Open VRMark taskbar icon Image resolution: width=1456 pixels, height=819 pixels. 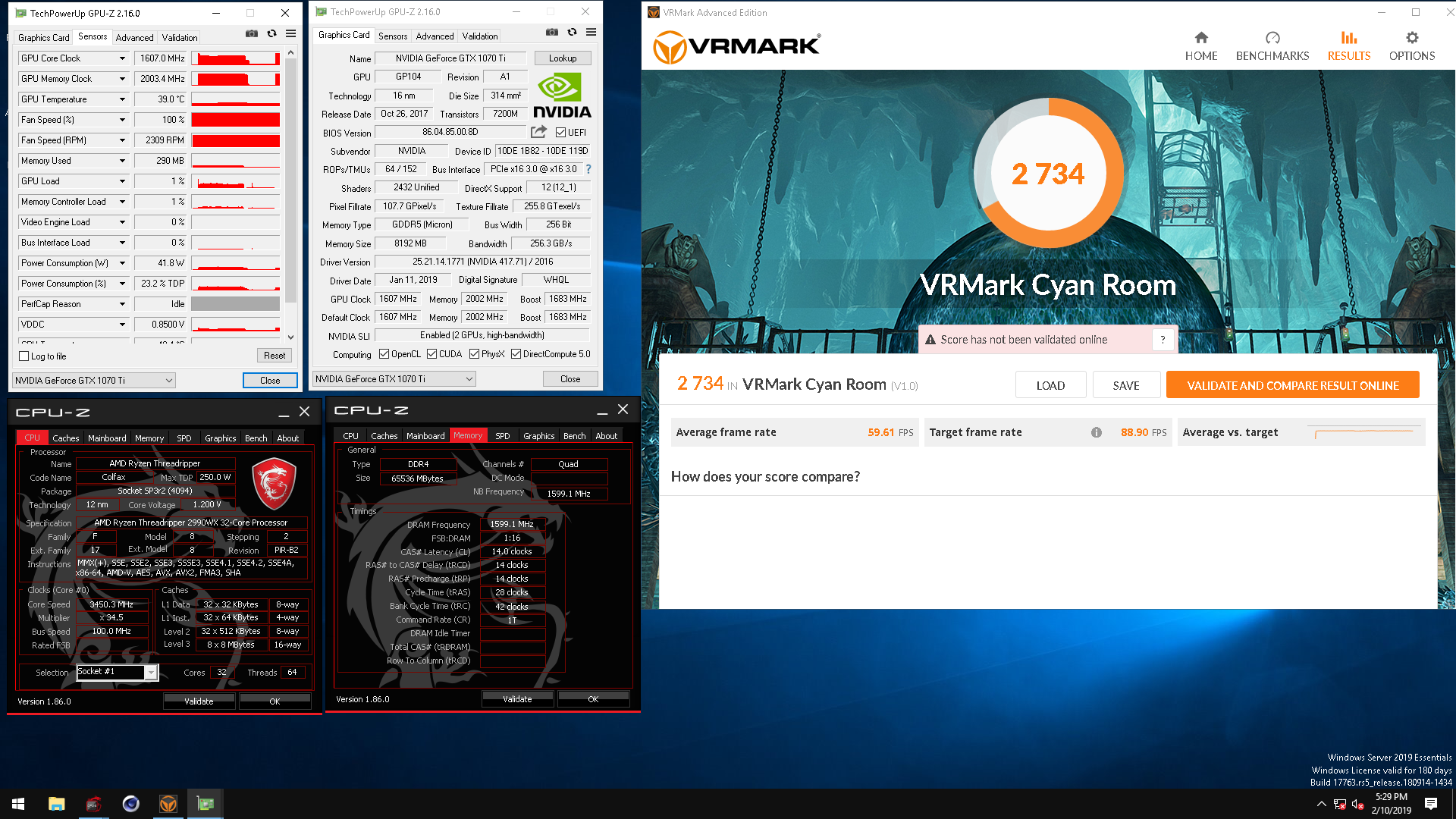(x=168, y=804)
